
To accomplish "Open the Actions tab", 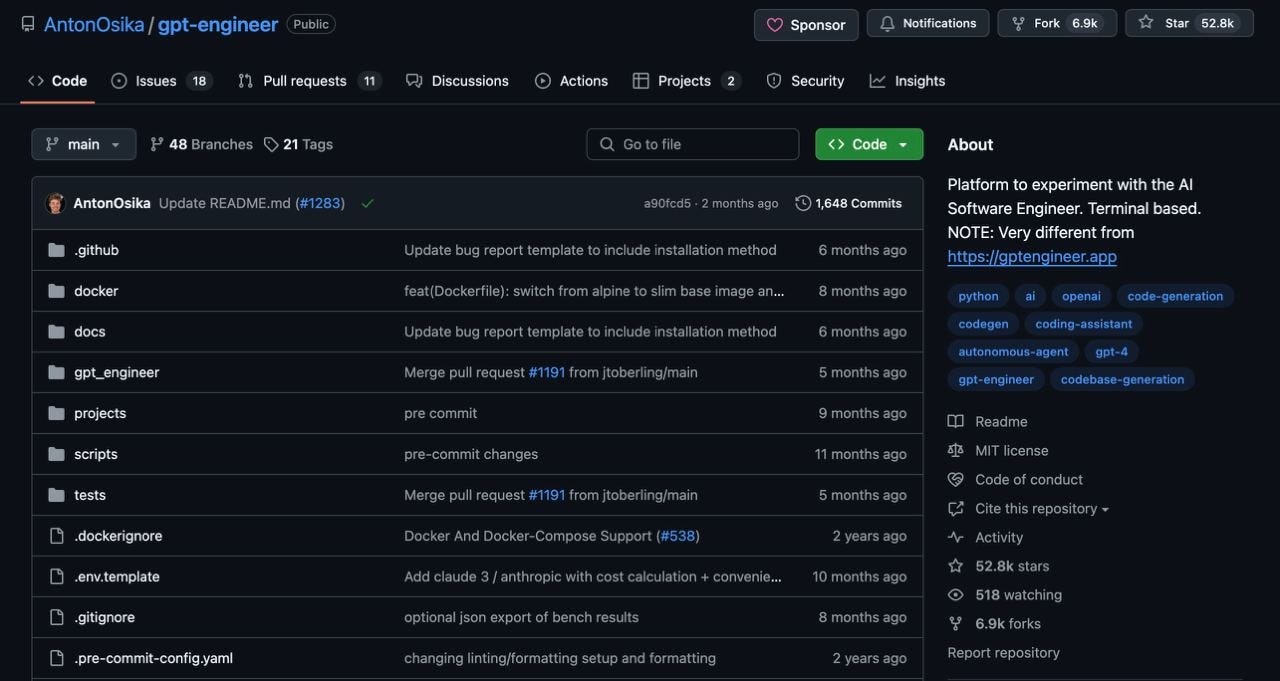I will click(x=572, y=81).
